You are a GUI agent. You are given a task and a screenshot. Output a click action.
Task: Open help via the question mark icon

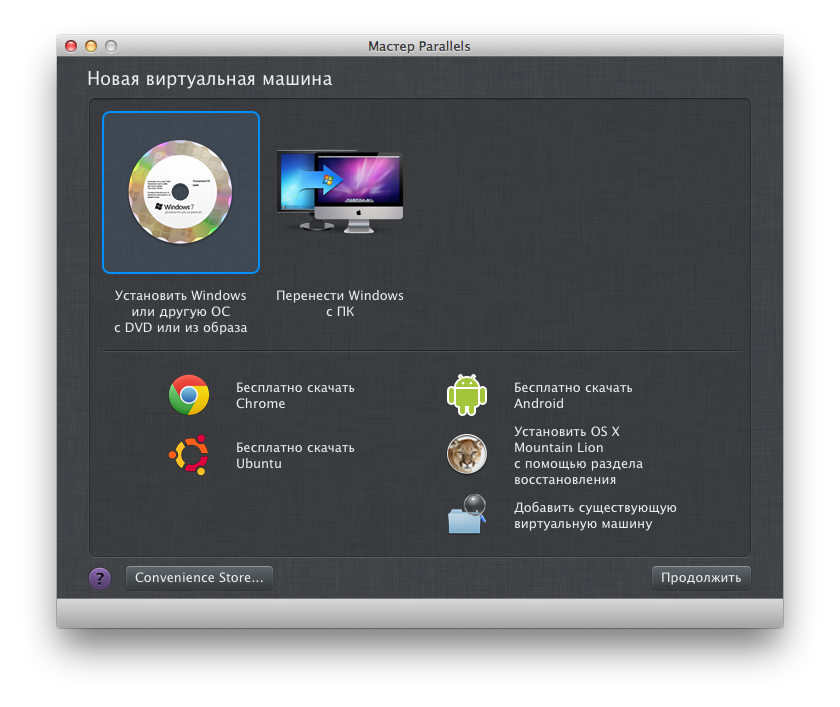point(99,578)
